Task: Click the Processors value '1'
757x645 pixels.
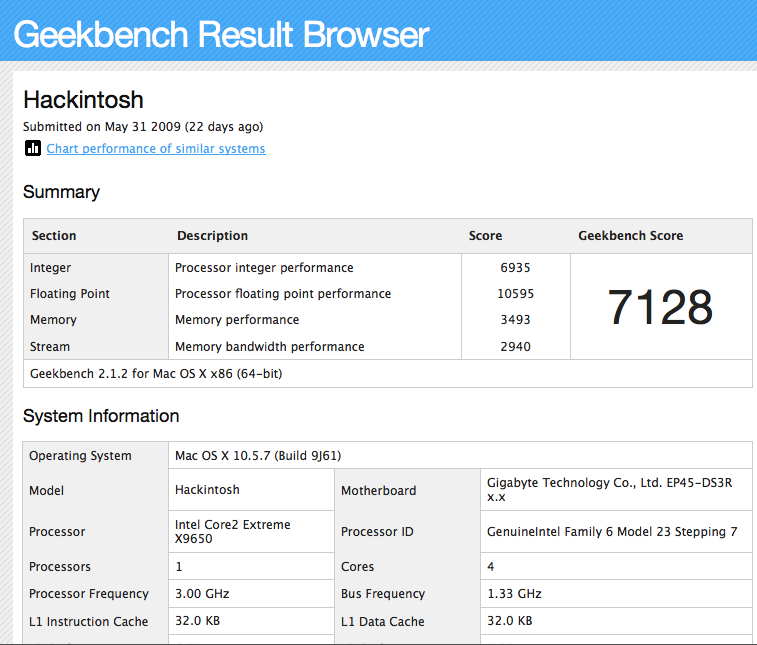Action: point(179,566)
